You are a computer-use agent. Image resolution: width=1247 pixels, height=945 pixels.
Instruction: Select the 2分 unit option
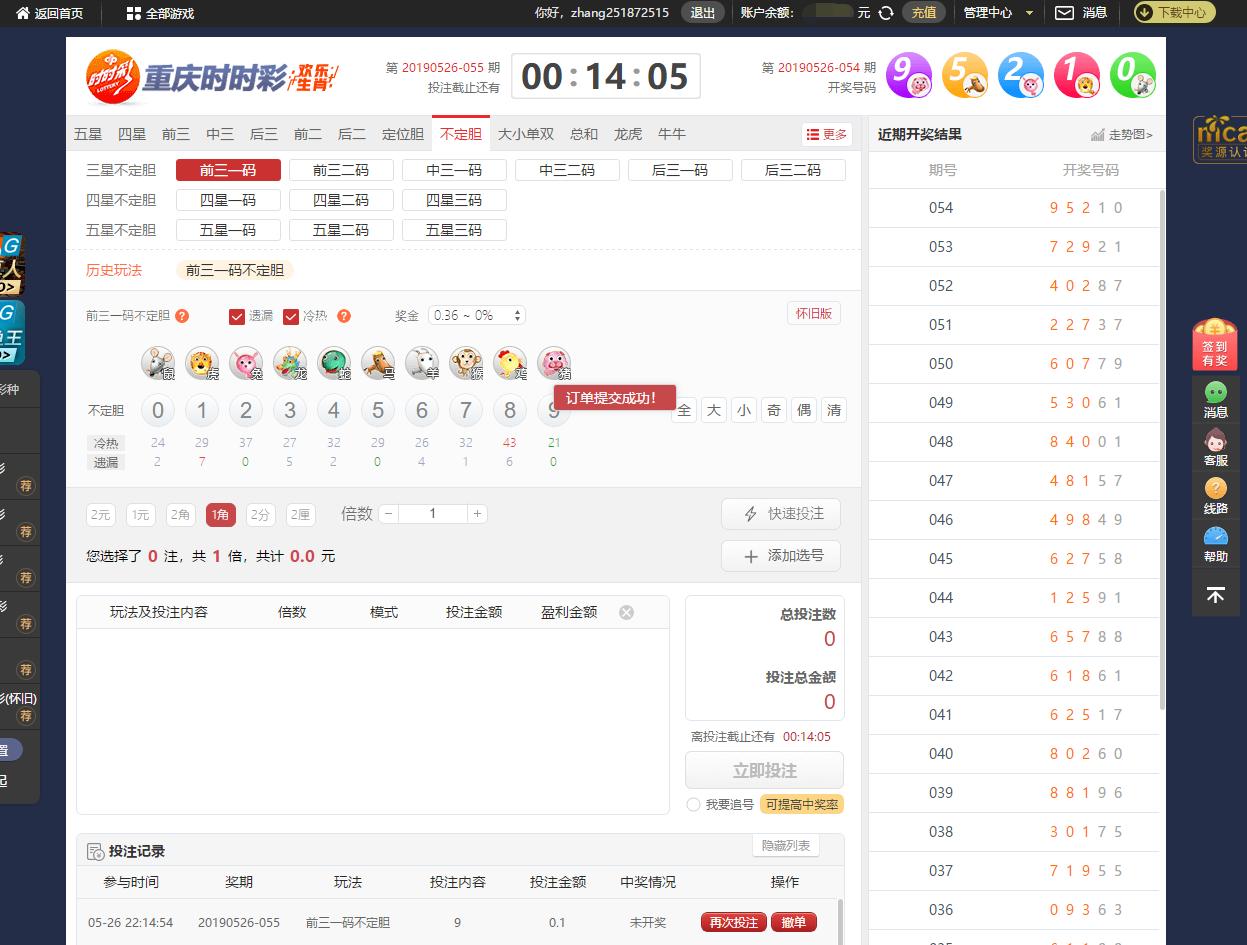click(261, 515)
